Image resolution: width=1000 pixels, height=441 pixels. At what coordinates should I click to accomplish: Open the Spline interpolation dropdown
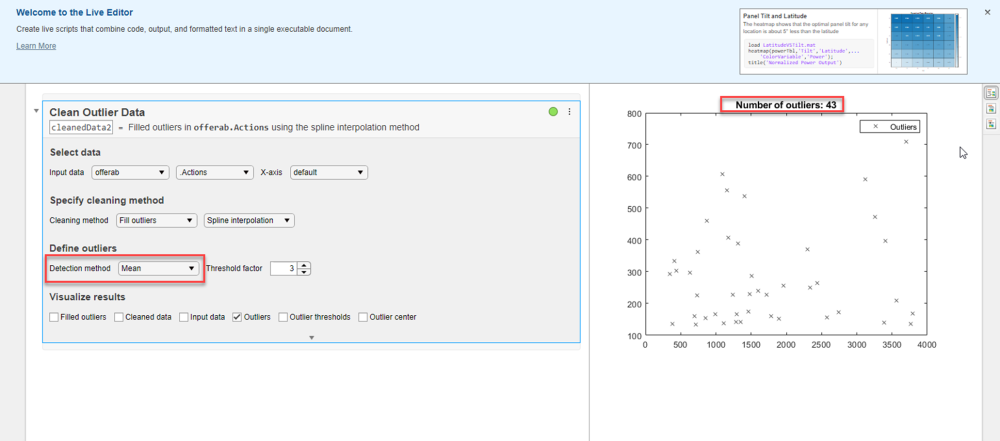pos(249,220)
